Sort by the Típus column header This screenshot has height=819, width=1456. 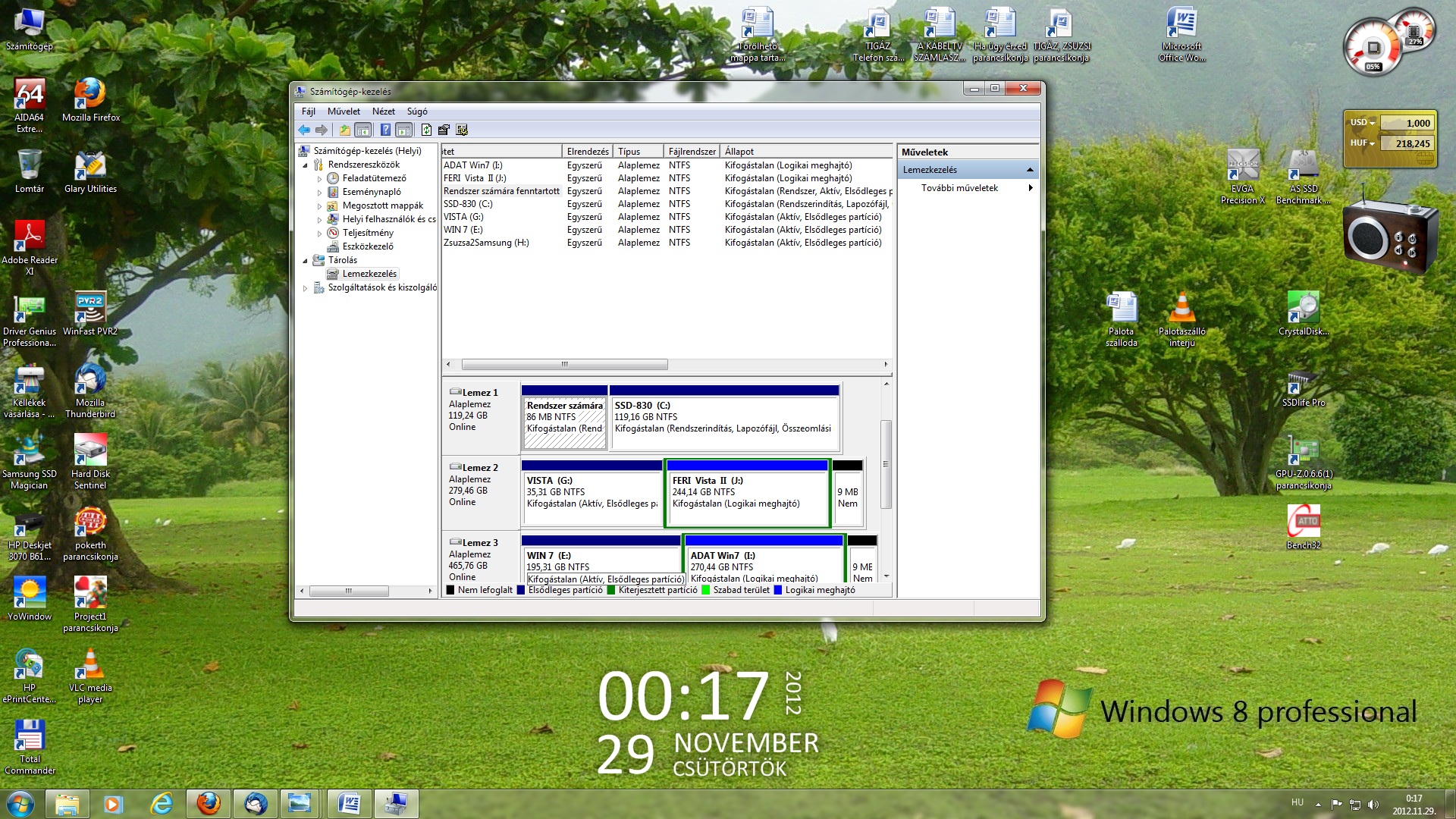pyautogui.click(x=639, y=152)
